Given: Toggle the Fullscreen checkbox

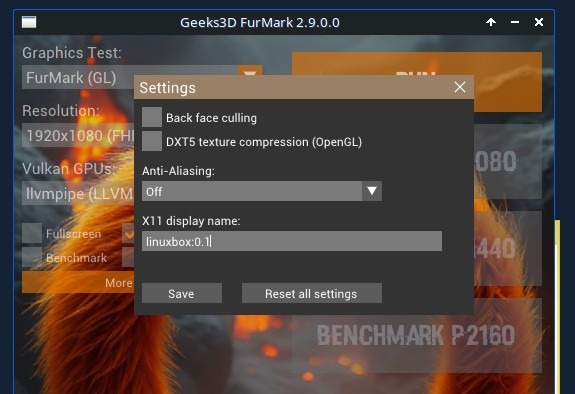Looking at the screenshot, I should pyautogui.click(x=32, y=233).
